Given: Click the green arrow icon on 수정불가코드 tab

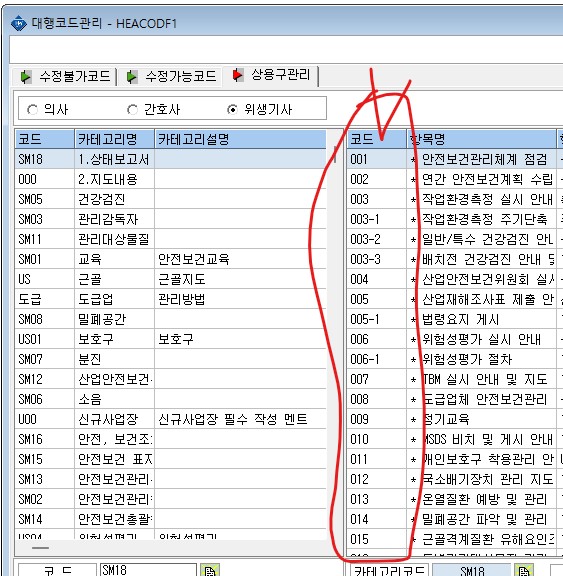Looking at the screenshot, I should (25, 77).
